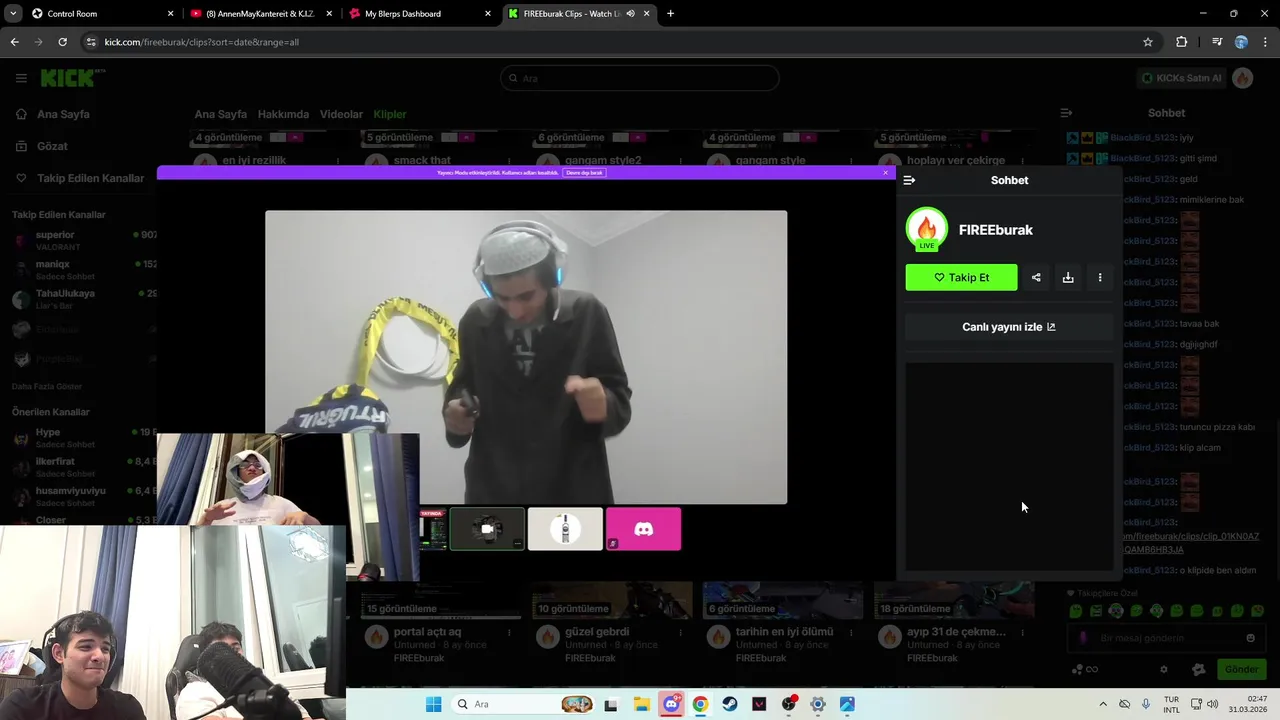Open the maniqx channel in followed list
The height and width of the screenshot is (720, 1280).
83,270
